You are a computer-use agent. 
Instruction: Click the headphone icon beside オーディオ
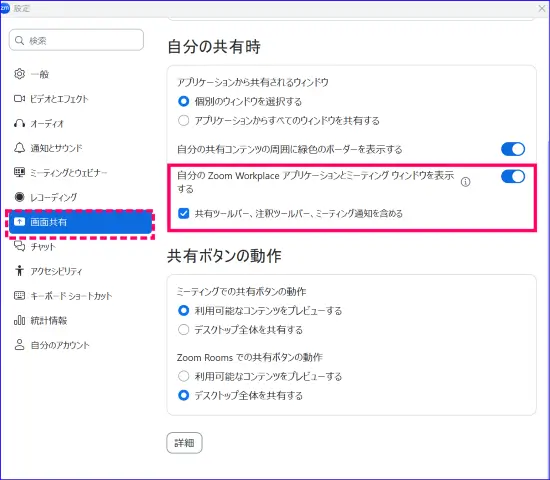pyautogui.click(x=19, y=123)
